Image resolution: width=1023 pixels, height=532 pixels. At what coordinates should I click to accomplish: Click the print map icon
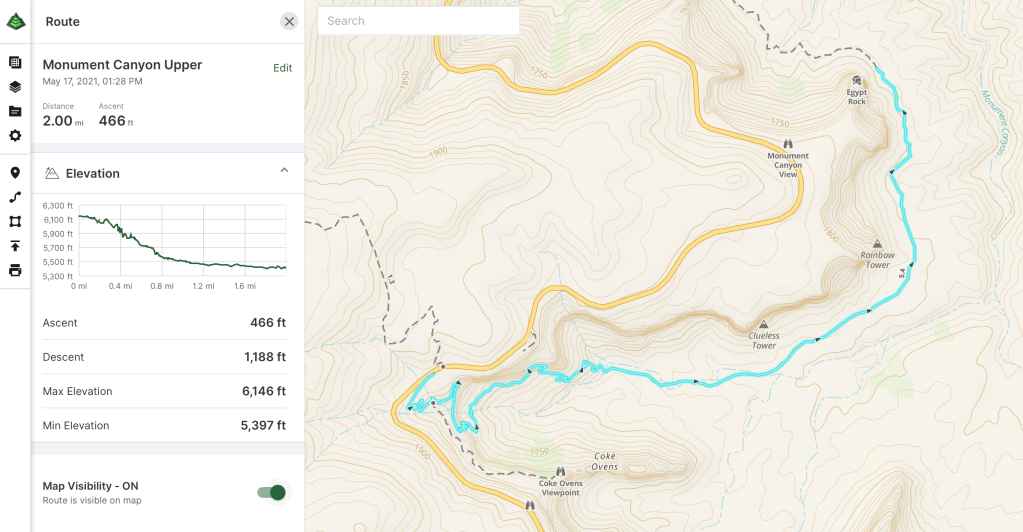point(15,270)
